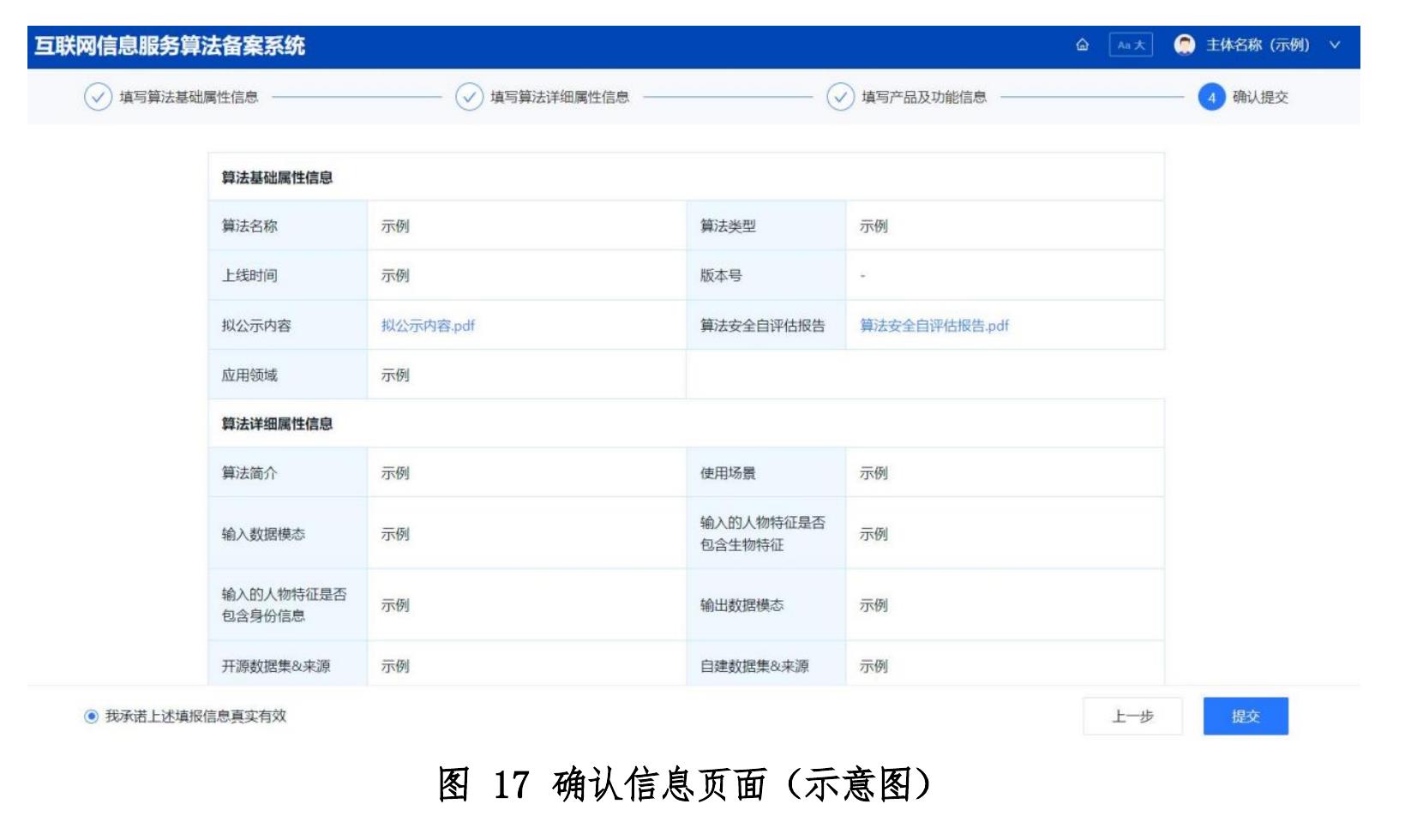Click the 开源数据集&来源 label cell
Viewport: 1405px width, 840px height.
point(288,665)
